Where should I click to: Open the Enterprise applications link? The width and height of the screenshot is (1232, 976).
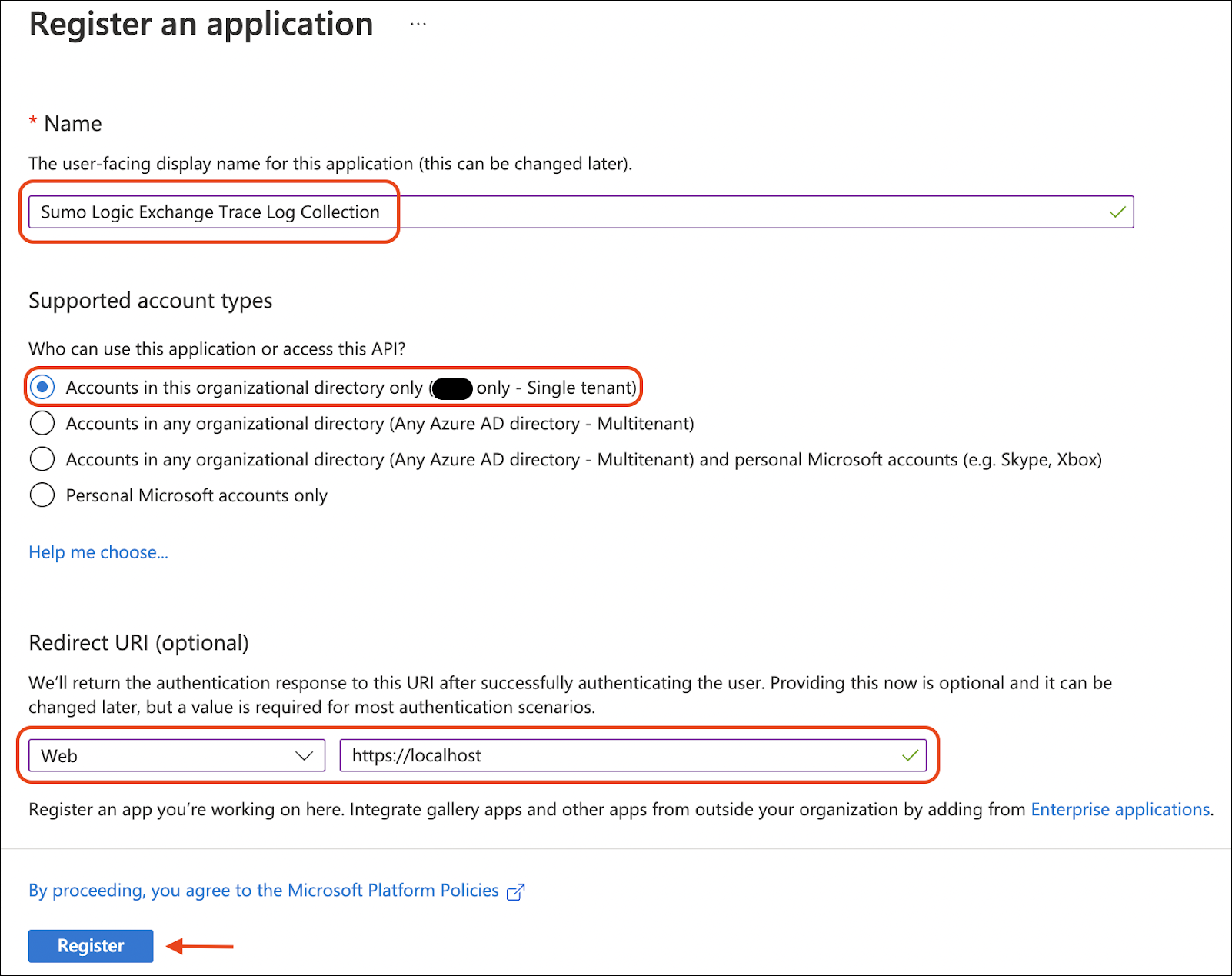pos(1120,809)
